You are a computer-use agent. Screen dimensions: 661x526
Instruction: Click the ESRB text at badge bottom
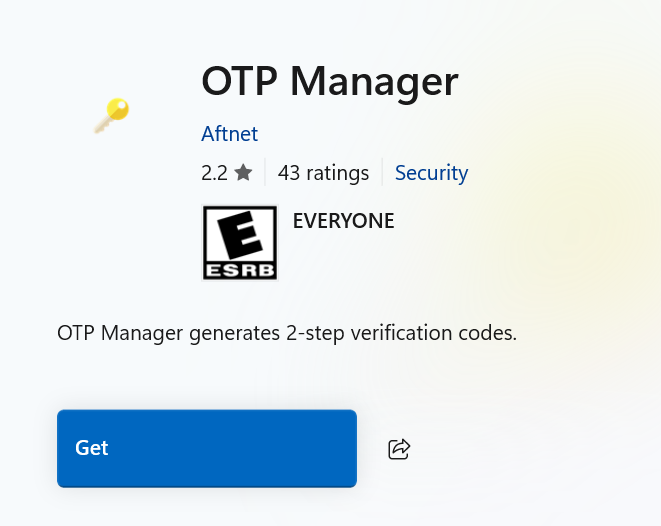(240, 270)
